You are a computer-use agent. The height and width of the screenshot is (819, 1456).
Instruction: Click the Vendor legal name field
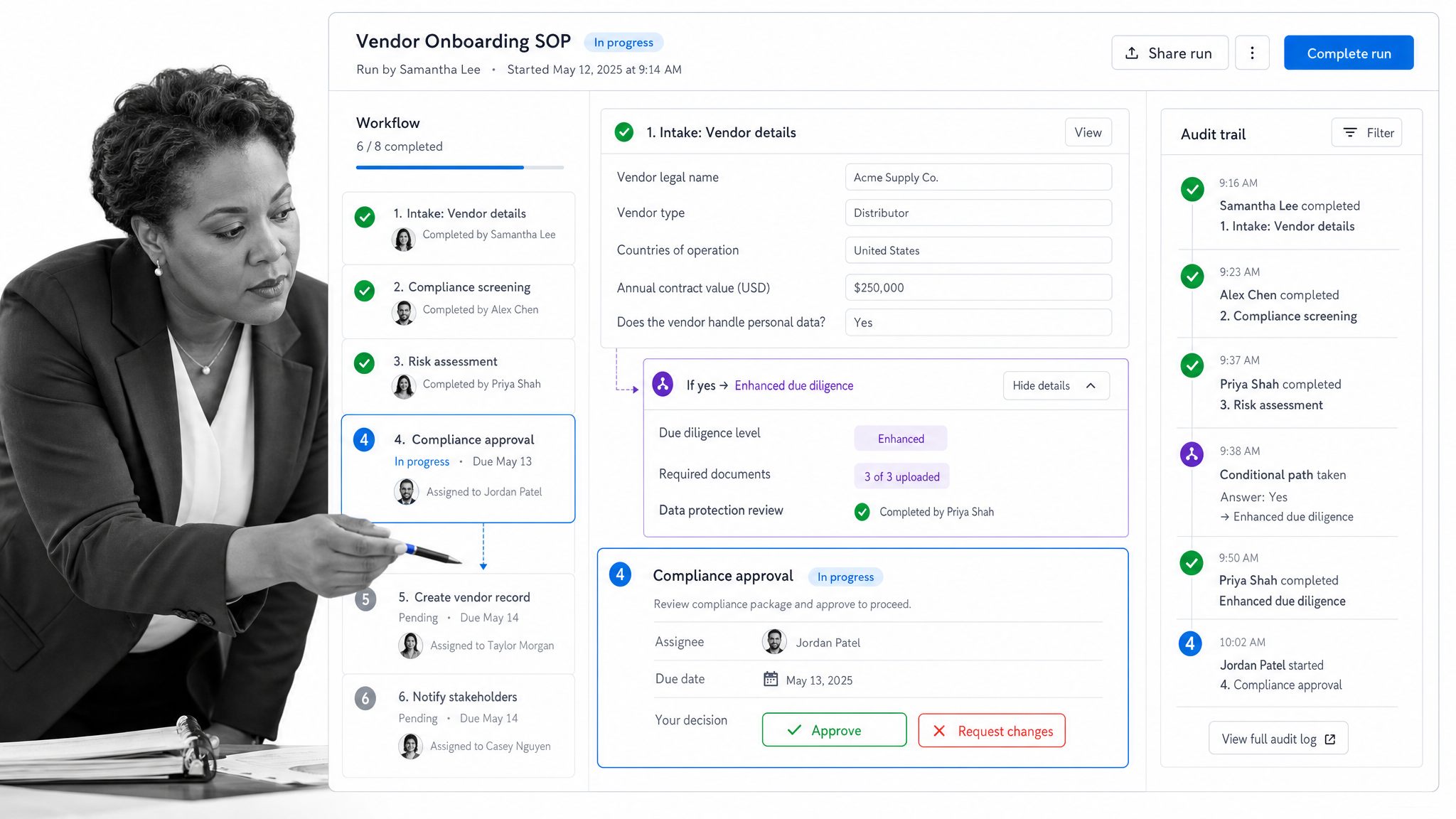pyautogui.click(x=978, y=177)
